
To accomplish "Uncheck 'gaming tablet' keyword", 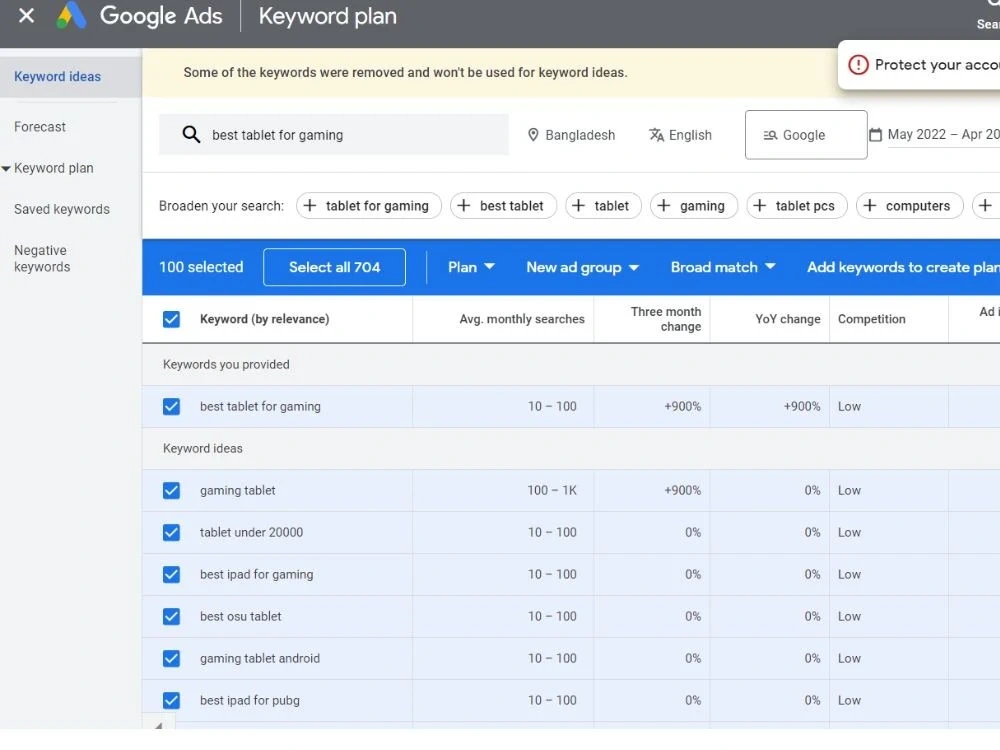I will pyautogui.click(x=171, y=490).
